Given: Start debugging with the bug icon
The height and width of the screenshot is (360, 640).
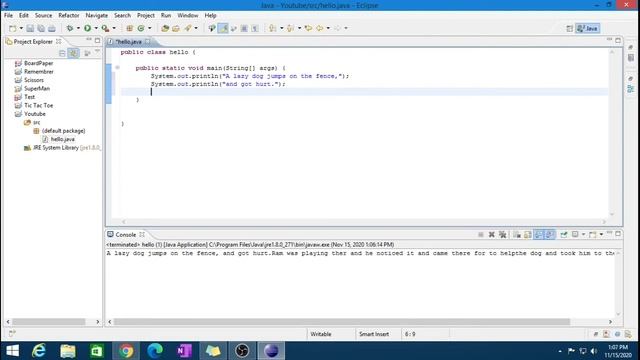Looking at the screenshot, I should pyautogui.click(x=70, y=28).
